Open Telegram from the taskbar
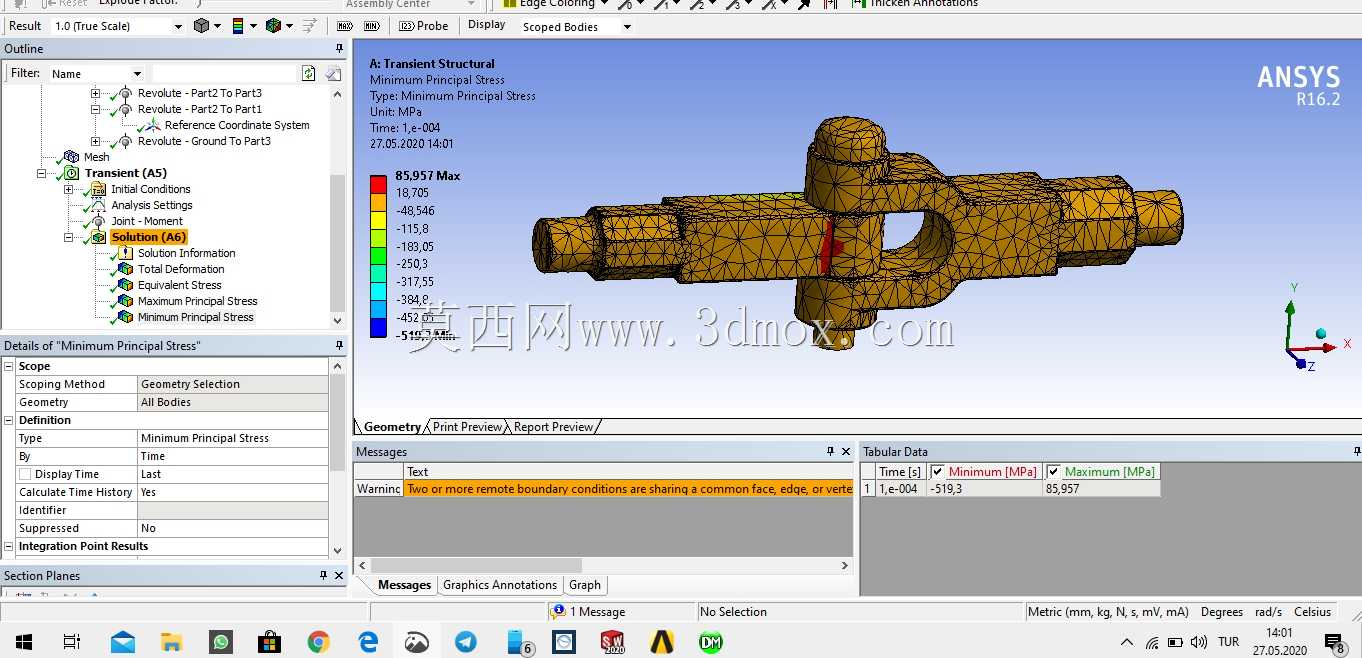The image size is (1362, 658). pyautogui.click(x=466, y=642)
